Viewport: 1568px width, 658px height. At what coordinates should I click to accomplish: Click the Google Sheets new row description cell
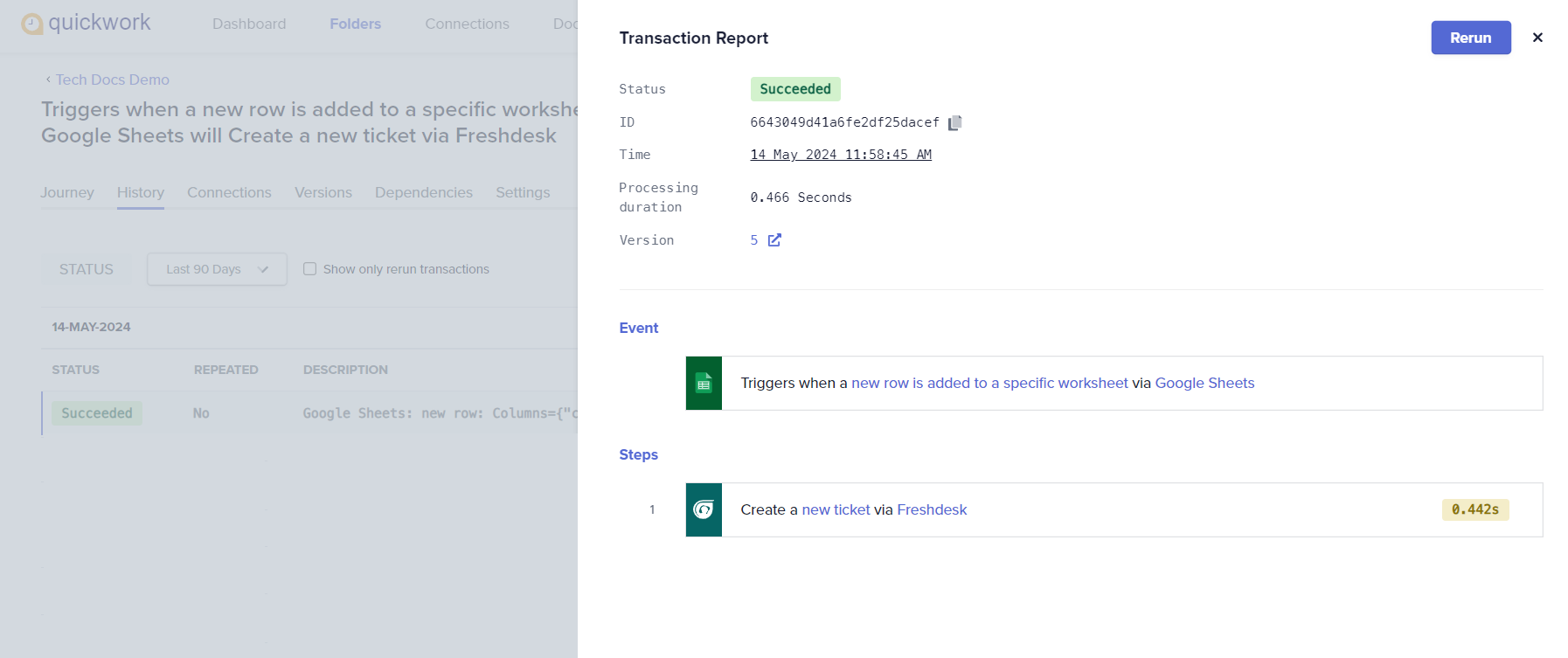[440, 413]
